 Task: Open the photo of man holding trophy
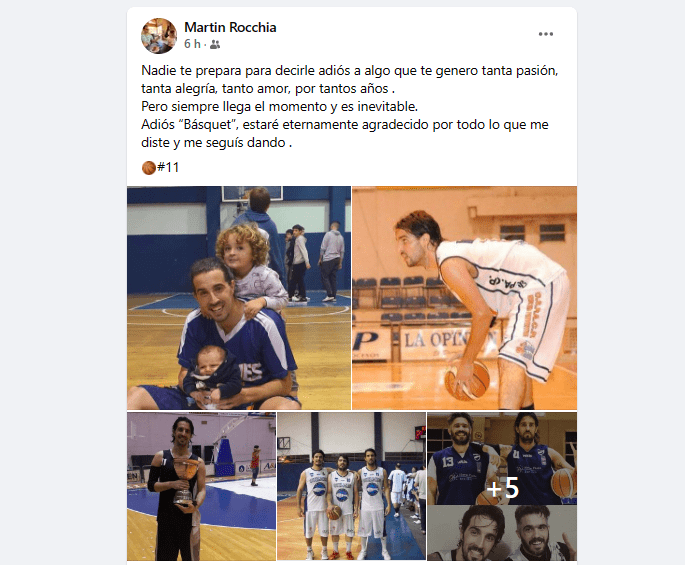click(201, 486)
